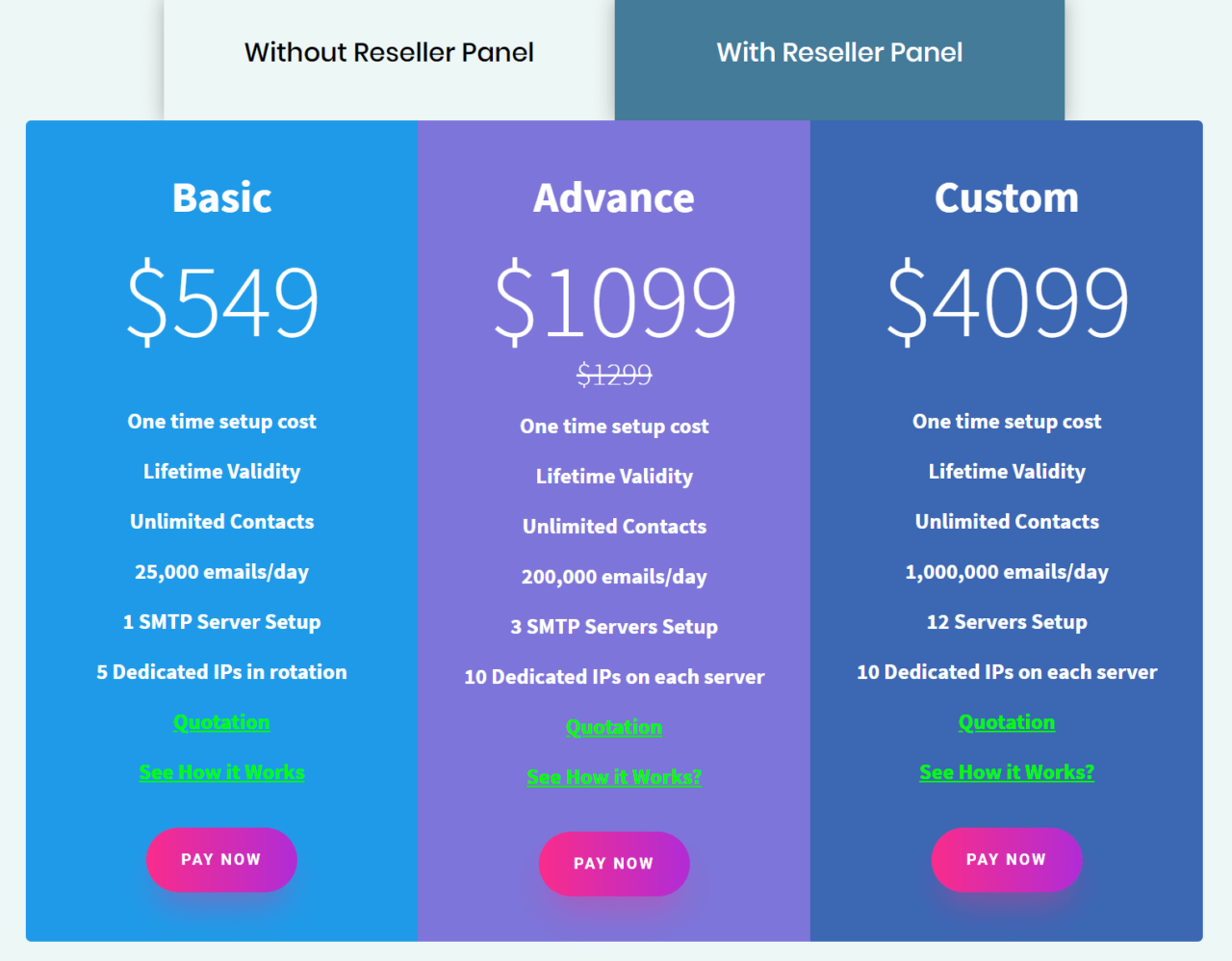
Task: Click "See How it Works?" in Advance column
Action: pyautogui.click(x=614, y=777)
